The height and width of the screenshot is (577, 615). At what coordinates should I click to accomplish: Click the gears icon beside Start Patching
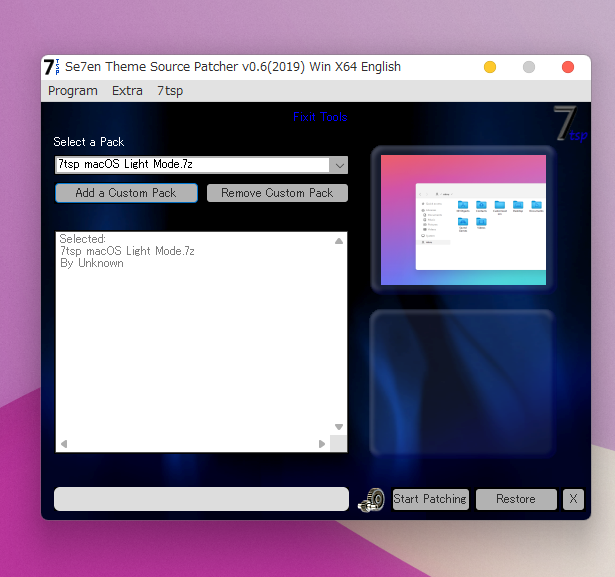point(371,500)
